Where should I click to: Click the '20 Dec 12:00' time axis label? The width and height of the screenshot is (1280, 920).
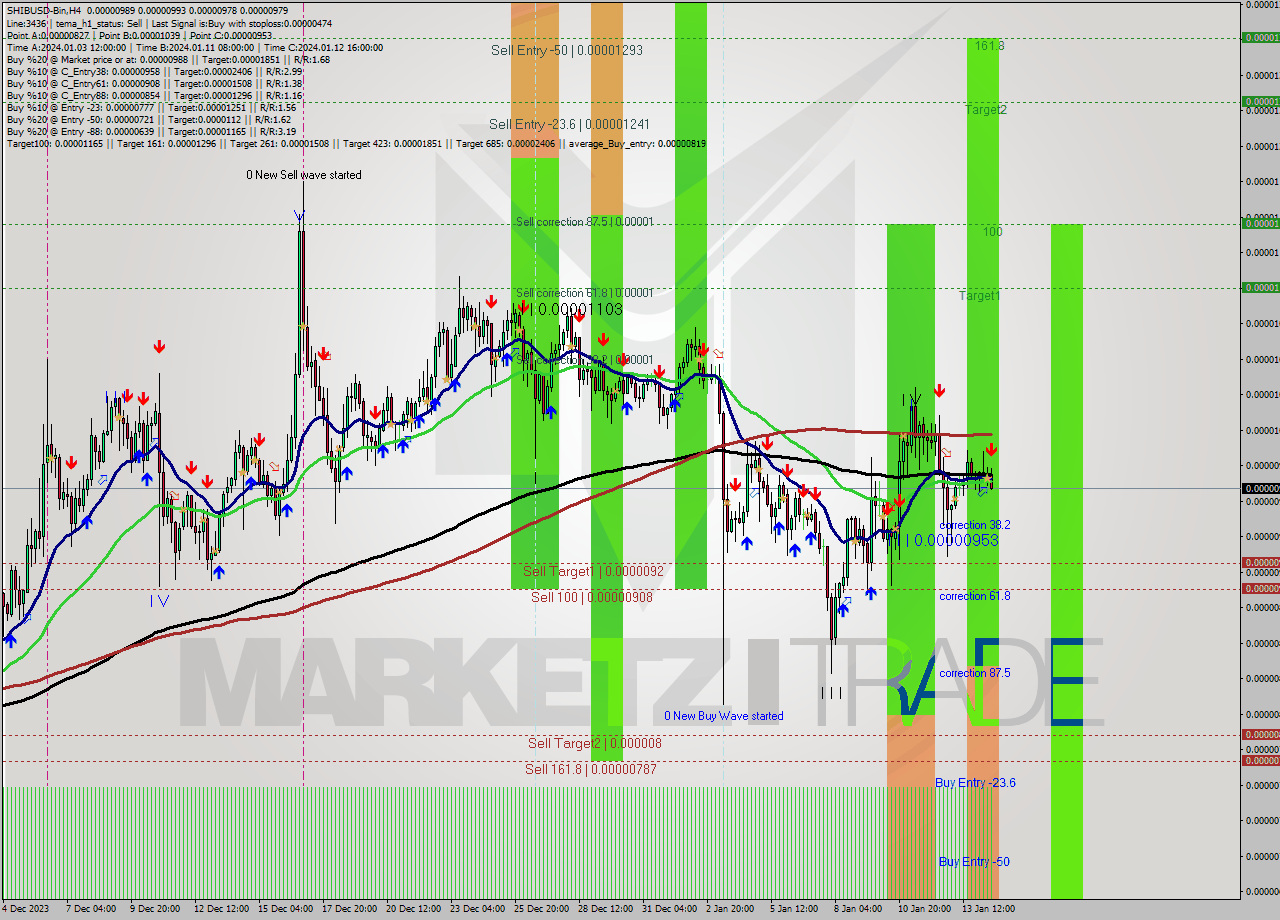click(x=413, y=909)
